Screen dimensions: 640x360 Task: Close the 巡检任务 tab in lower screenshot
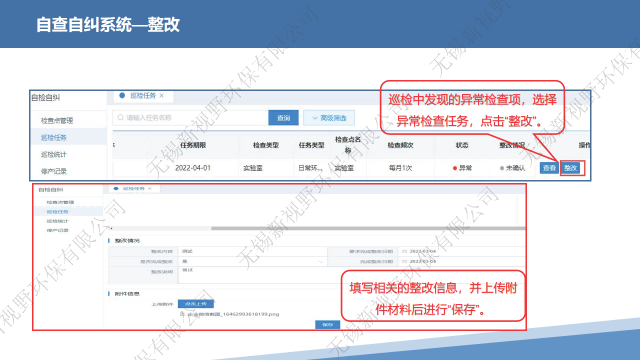(x=150, y=189)
